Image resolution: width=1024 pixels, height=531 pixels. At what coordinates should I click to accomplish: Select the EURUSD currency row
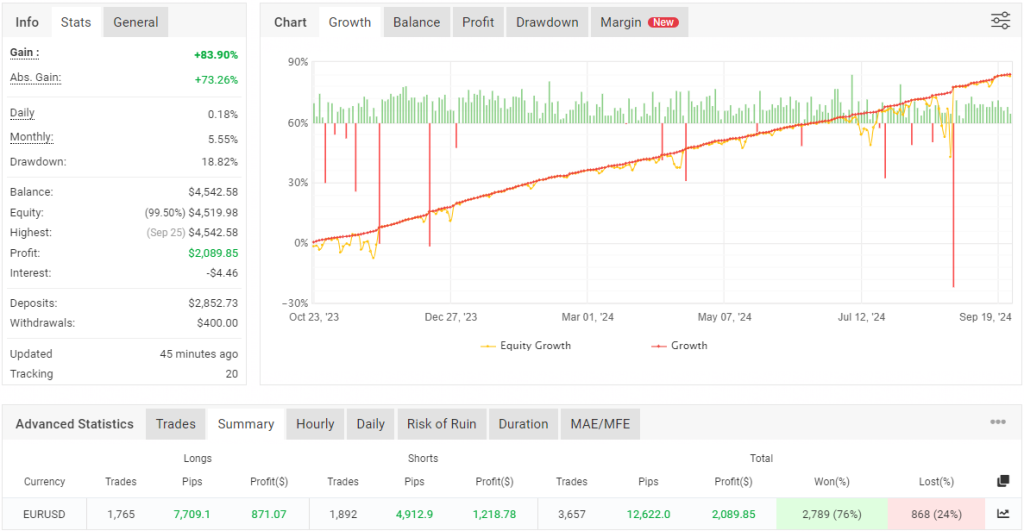point(44,513)
